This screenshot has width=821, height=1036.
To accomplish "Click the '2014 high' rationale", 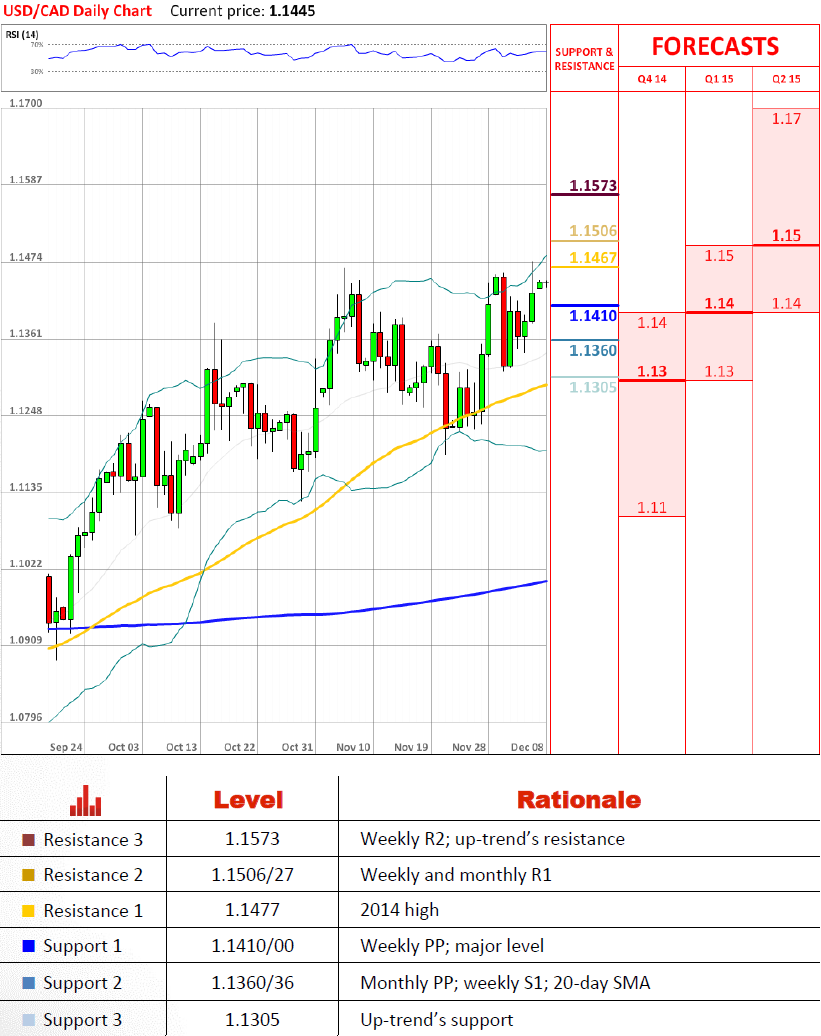I will pos(400,910).
